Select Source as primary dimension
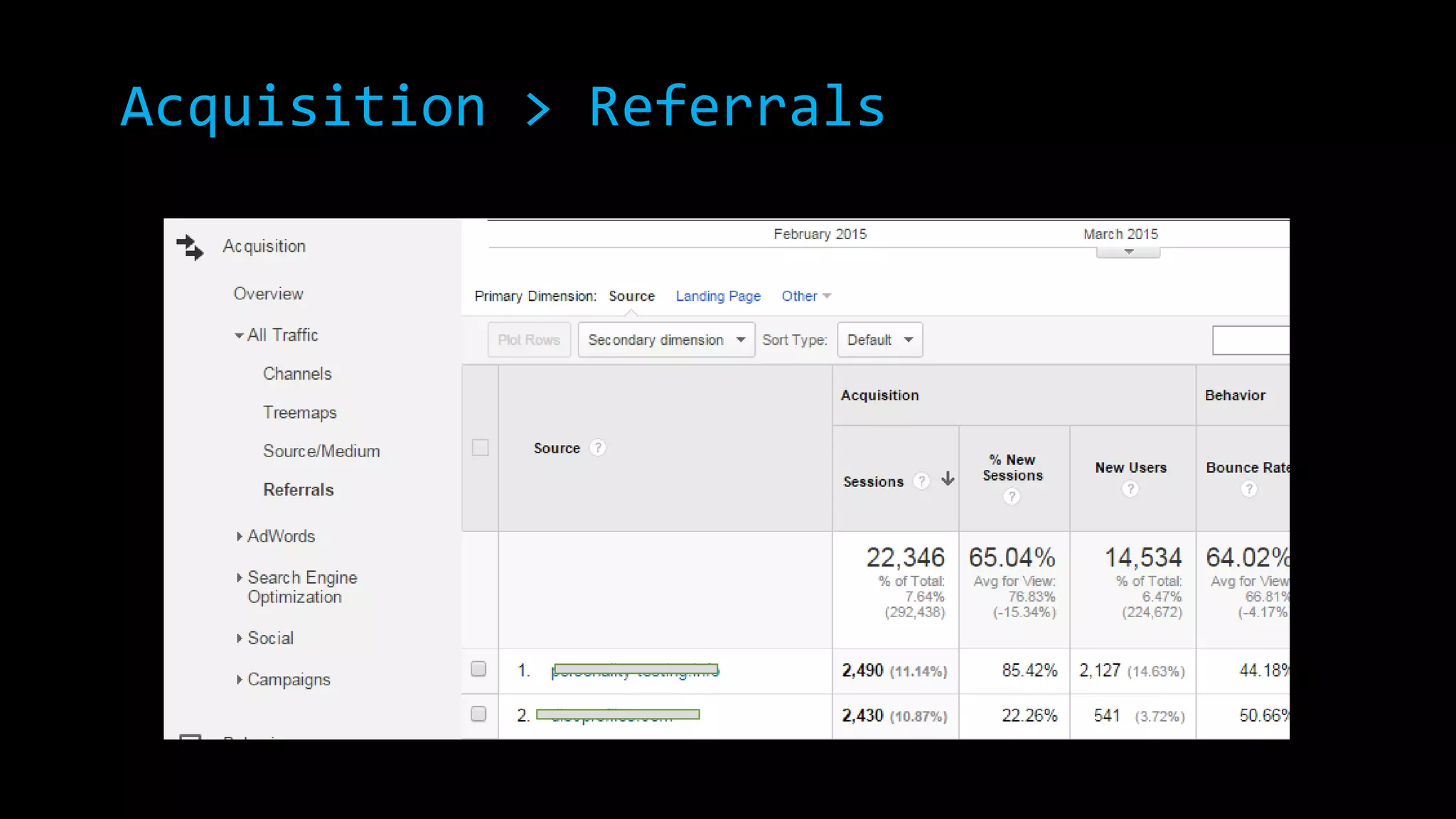Viewport: 1456px width, 819px height. point(631,296)
